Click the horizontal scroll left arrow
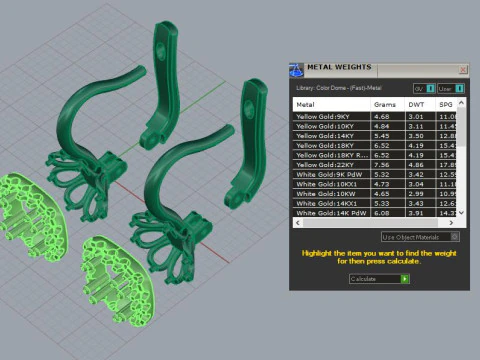Screen dimensions: 480x360 coord(298,223)
